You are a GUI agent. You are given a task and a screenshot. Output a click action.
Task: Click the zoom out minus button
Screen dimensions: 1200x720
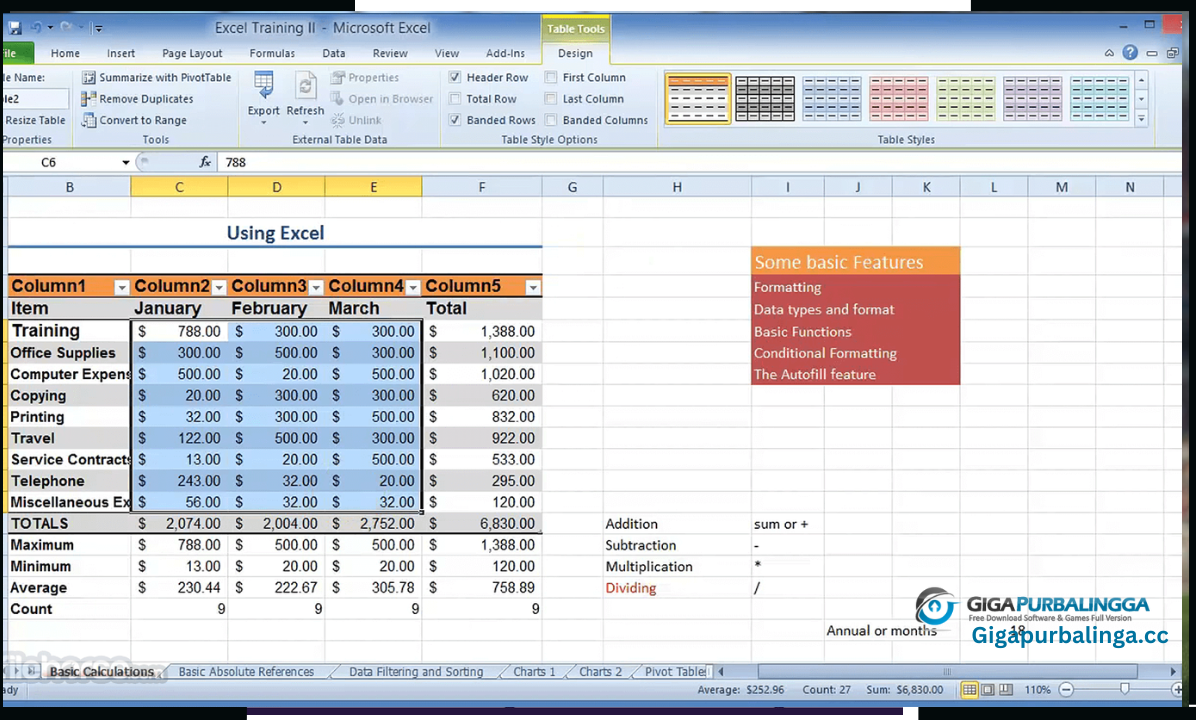coord(1066,690)
